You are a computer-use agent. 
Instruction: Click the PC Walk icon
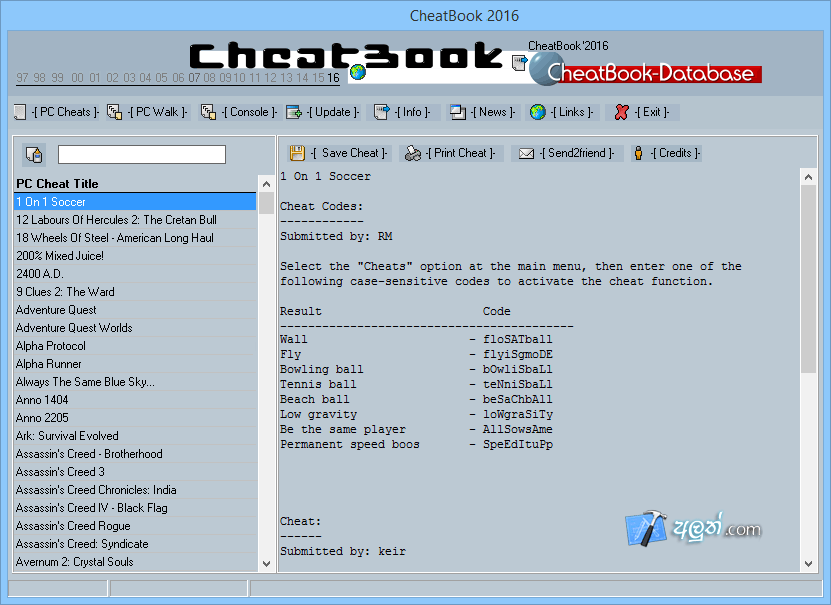coord(114,112)
